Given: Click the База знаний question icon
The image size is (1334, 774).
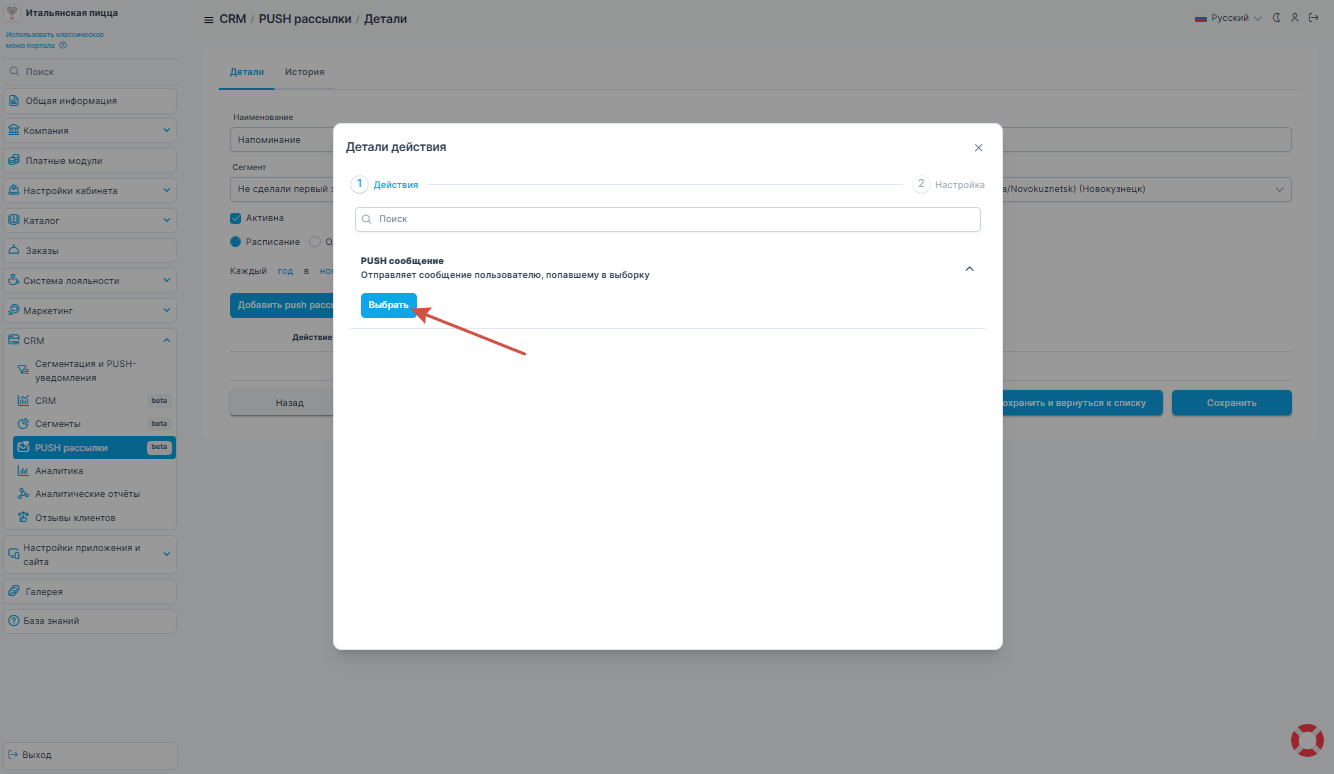Looking at the screenshot, I should click(x=14, y=621).
